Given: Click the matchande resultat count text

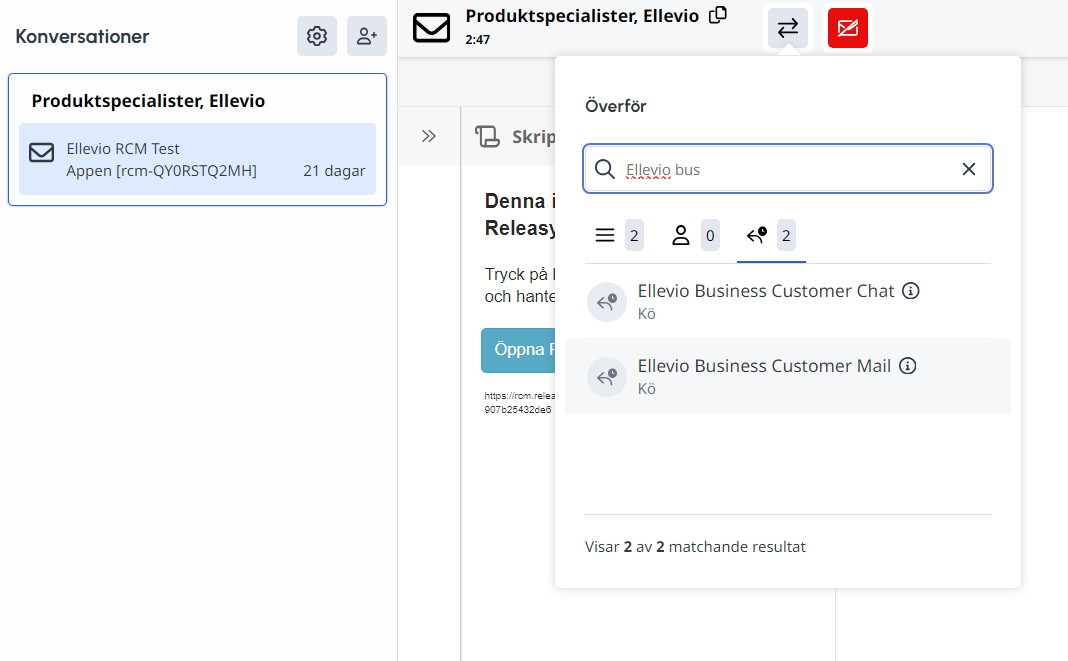Looking at the screenshot, I should [695, 547].
